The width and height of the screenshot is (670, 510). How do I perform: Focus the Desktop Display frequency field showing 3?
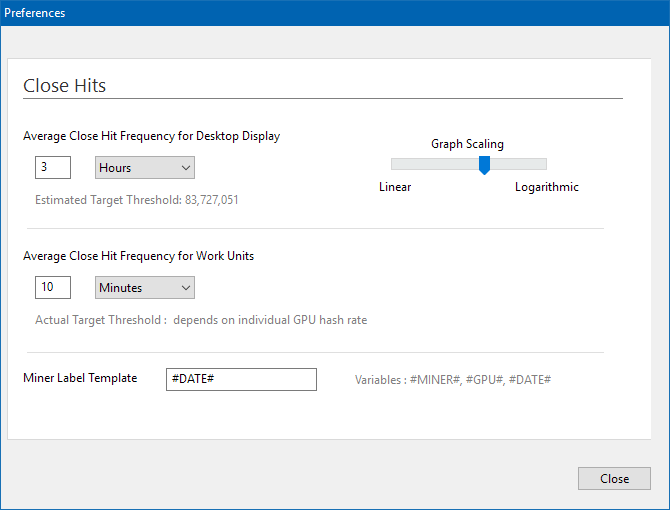click(x=52, y=168)
